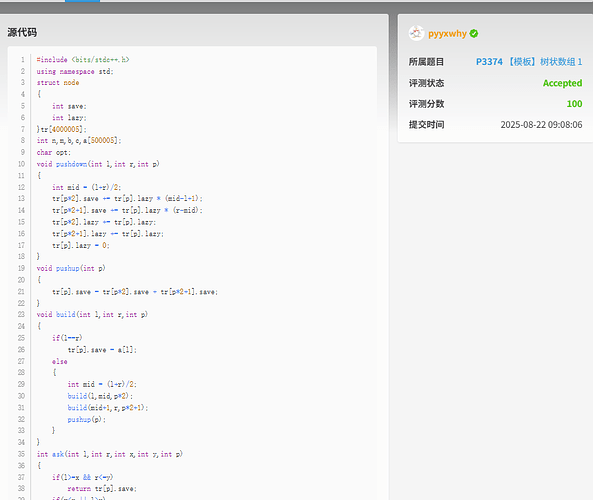Click the void pushup(int p) line
The height and width of the screenshot is (500, 593).
point(71,268)
